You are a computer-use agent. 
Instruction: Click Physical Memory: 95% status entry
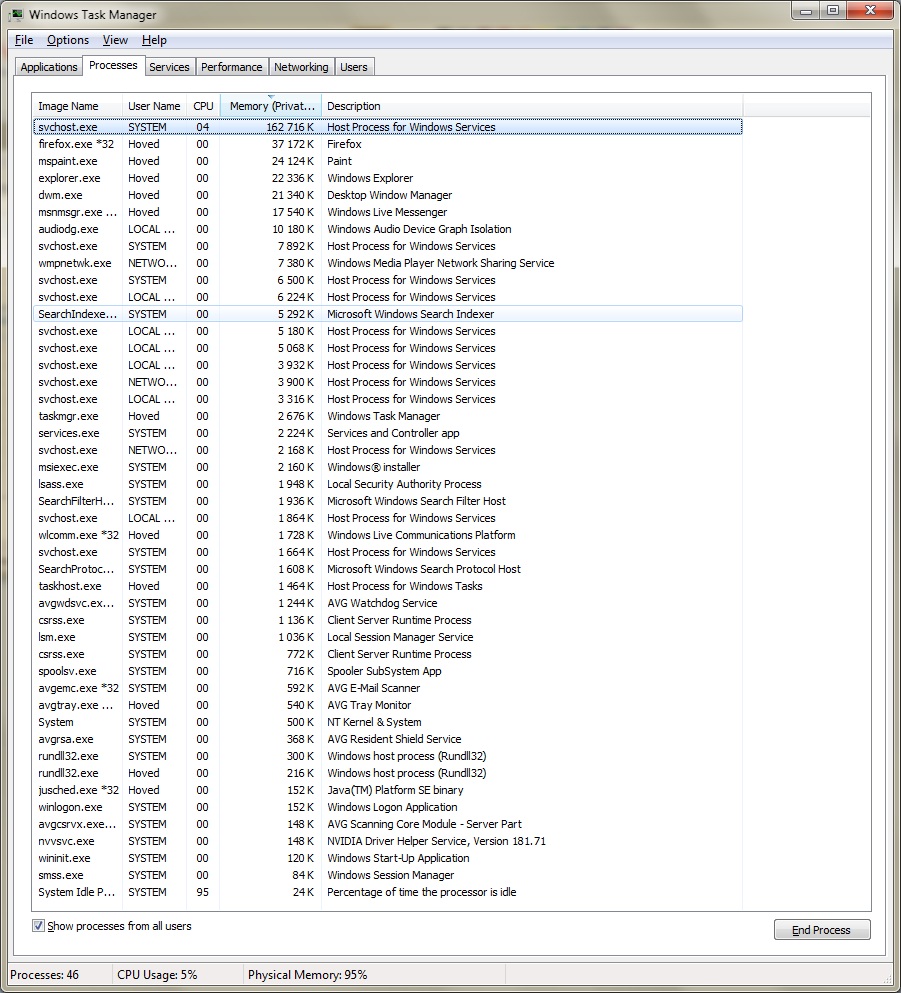(x=308, y=975)
